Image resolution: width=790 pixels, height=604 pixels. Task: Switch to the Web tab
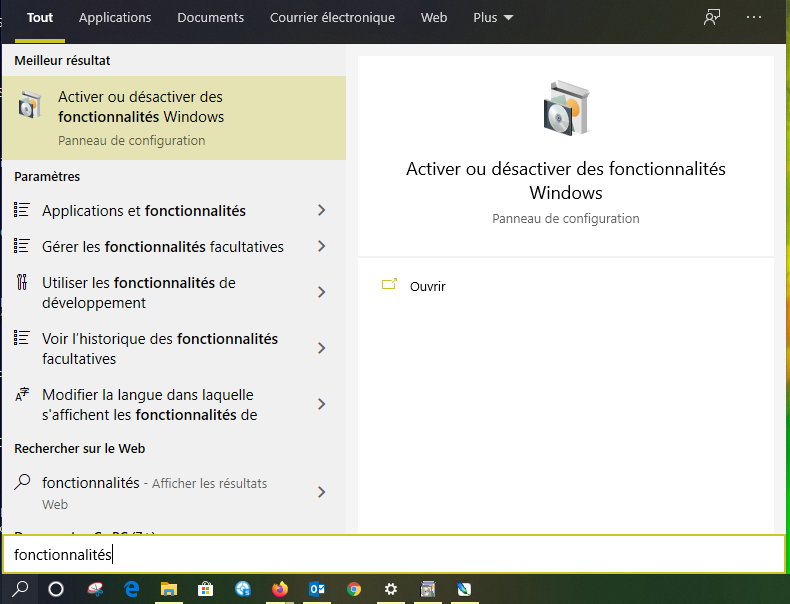click(434, 18)
